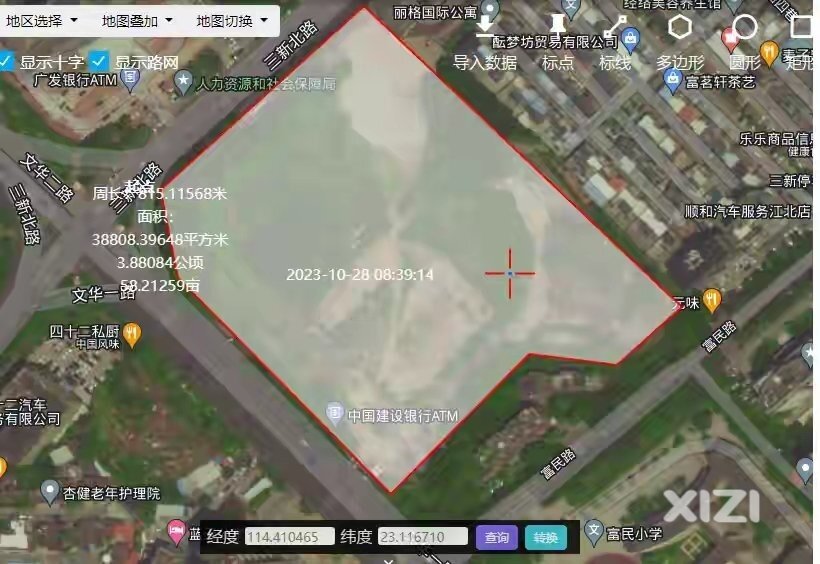Viewport: 820px width, 564px height.
Task: Click the 文华一路 road label
Action: pyautogui.click(x=104, y=294)
